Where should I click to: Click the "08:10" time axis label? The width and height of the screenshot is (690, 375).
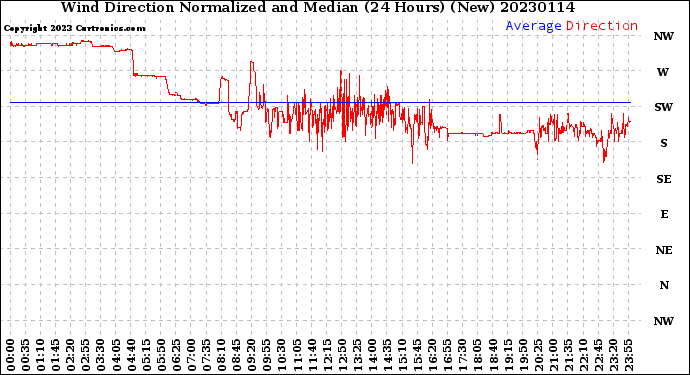click(x=221, y=355)
